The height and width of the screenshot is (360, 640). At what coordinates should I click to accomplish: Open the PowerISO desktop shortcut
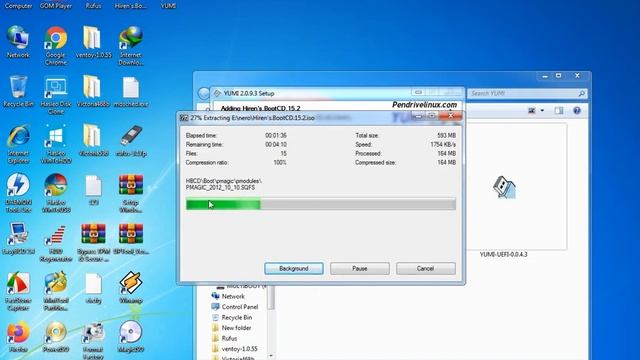tap(56, 337)
